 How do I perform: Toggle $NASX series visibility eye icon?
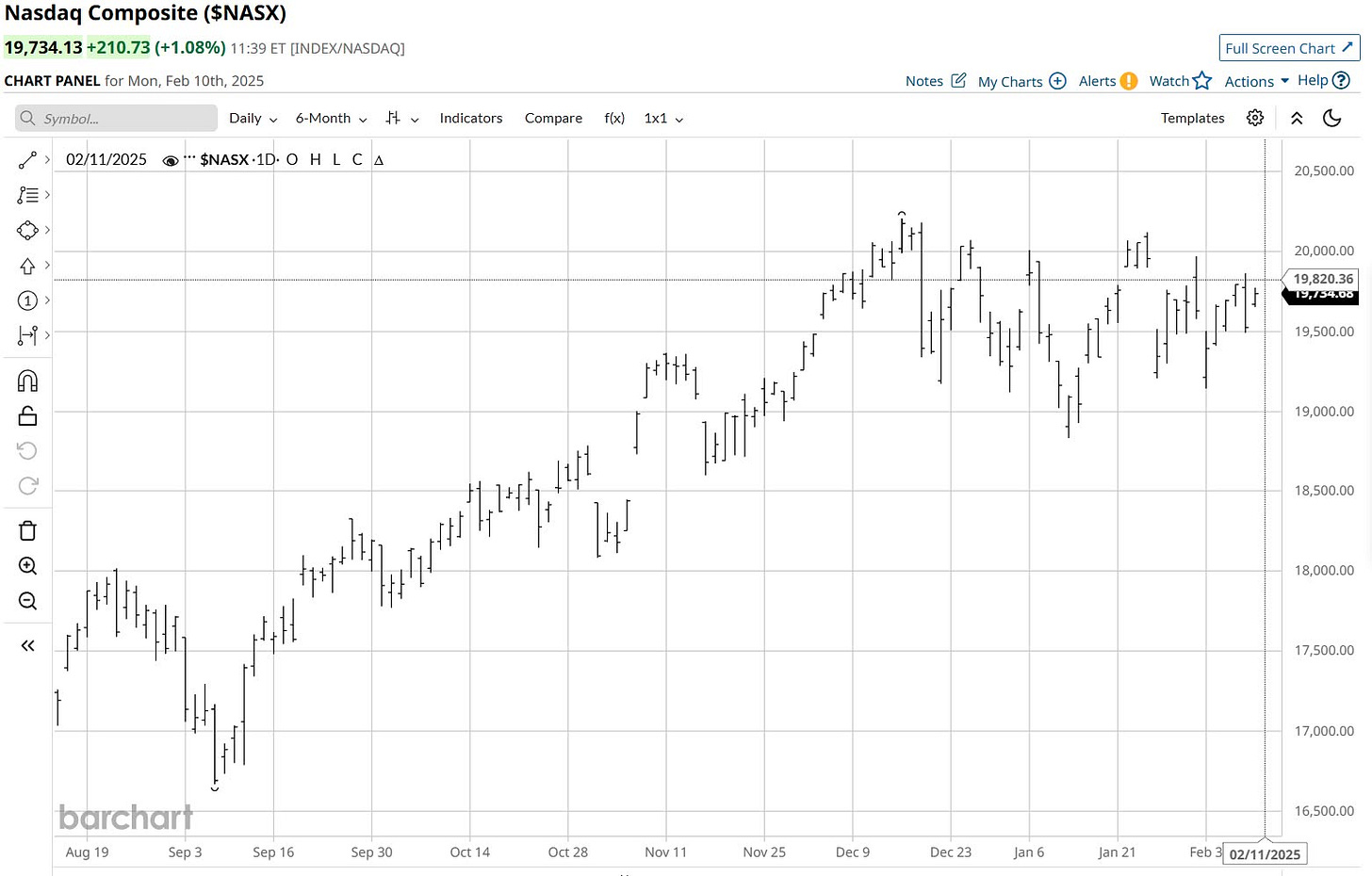coord(170,160)
